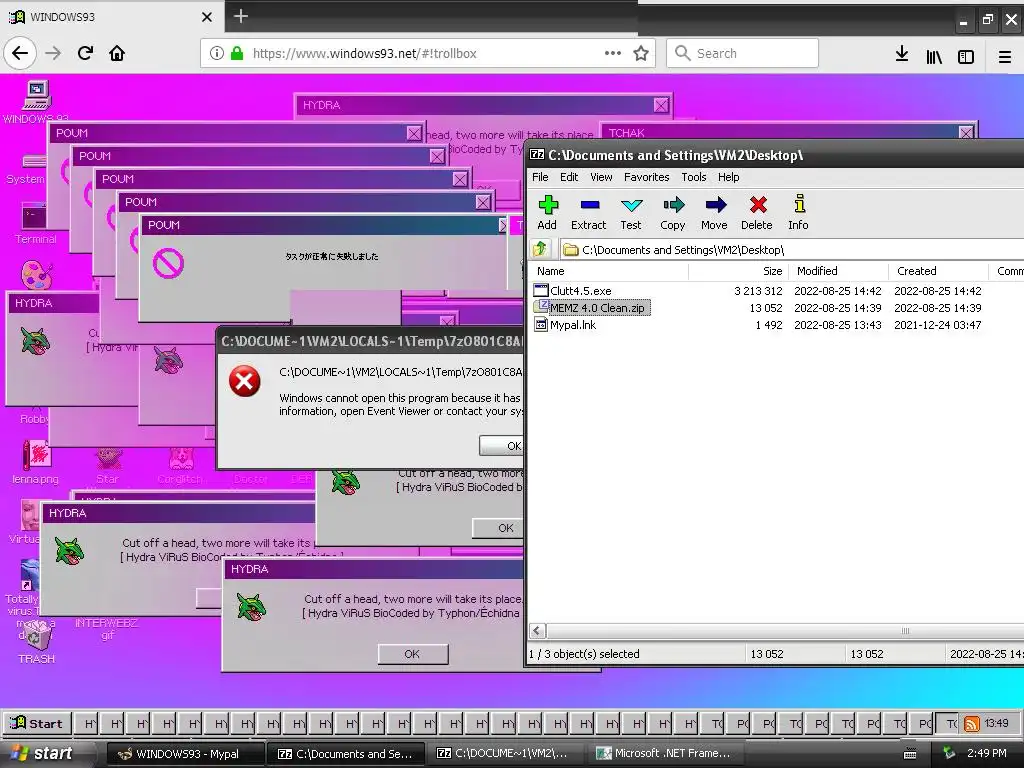The image size is (1024, 768).
Task: Click the 7-Zip Add toolbar icon
Action: [547, 213]
